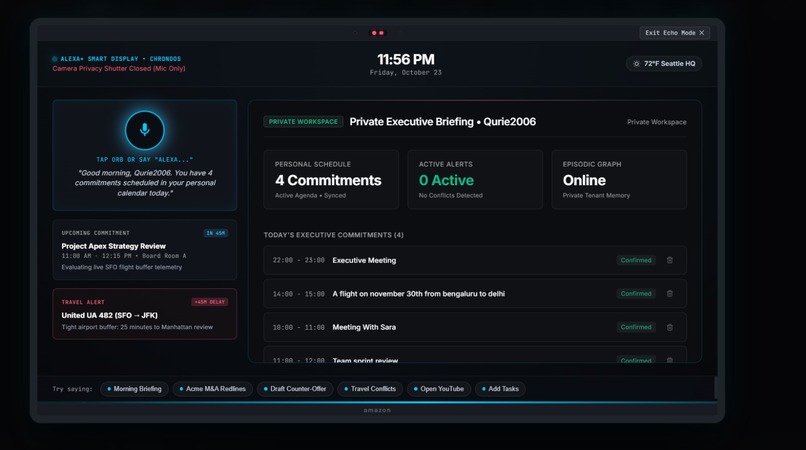Open the Episodic Graph Online card
Screen dimensions: 806x450
tap(619, 179)
